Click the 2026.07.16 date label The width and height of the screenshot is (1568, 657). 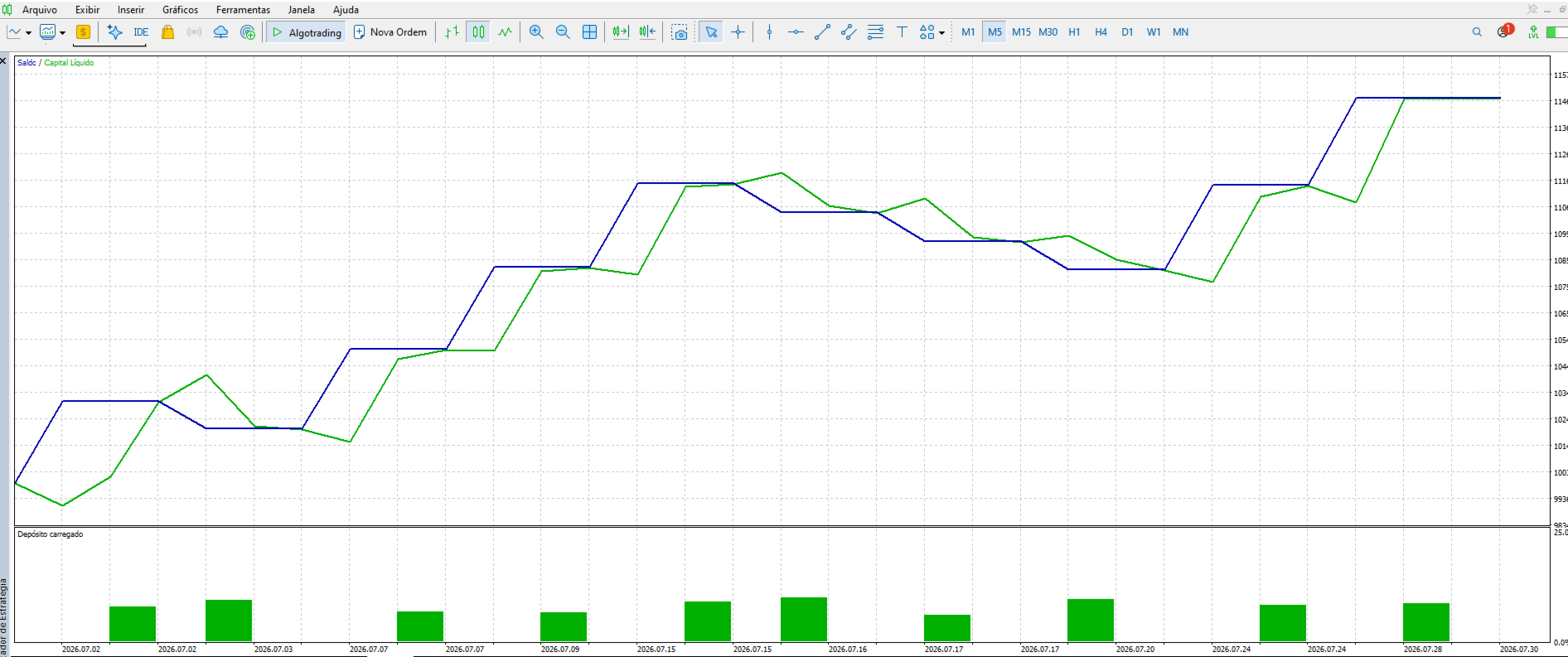click(x=848, y=650)
